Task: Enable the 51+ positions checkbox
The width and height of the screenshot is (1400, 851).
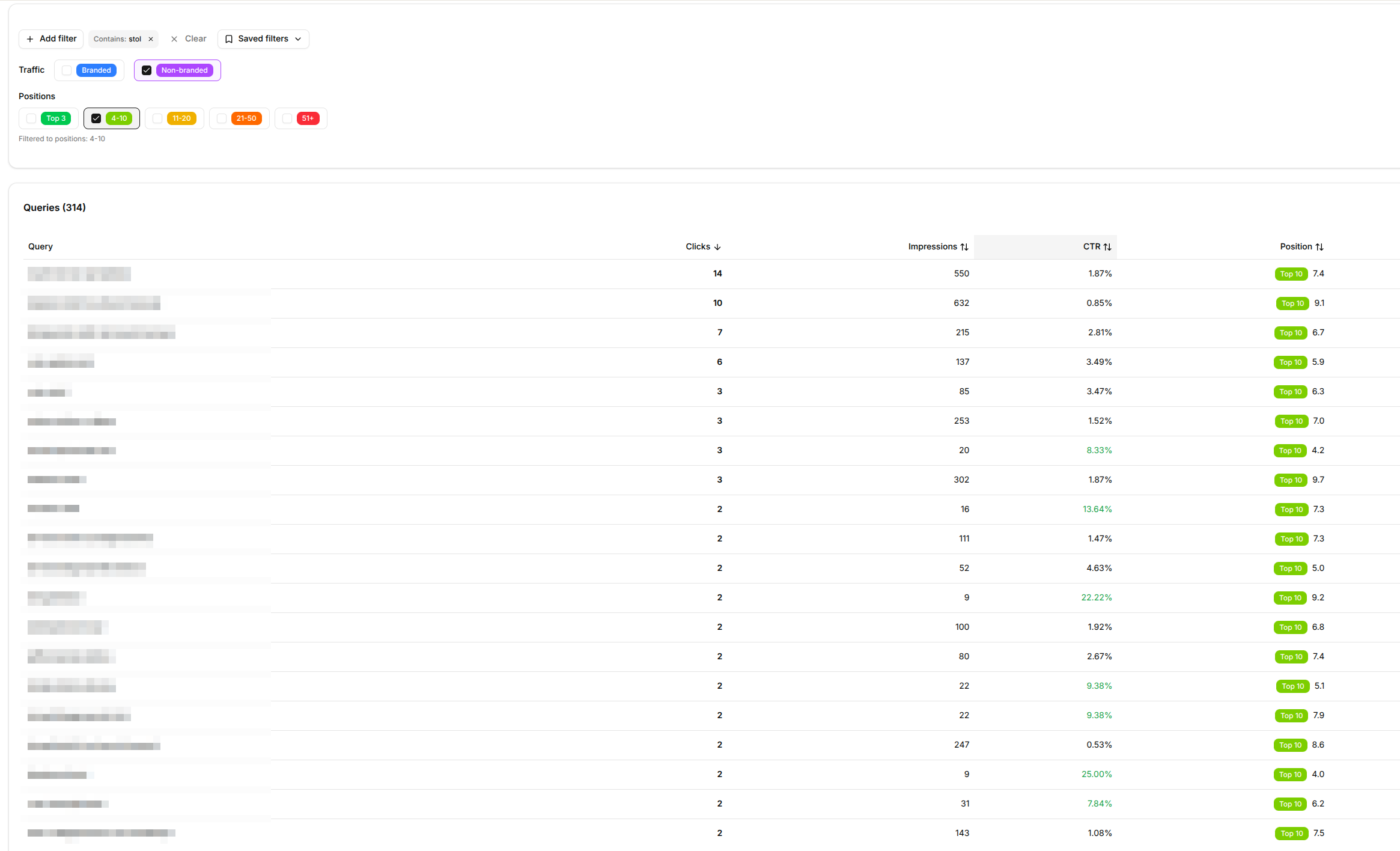Action: (287, 118)
